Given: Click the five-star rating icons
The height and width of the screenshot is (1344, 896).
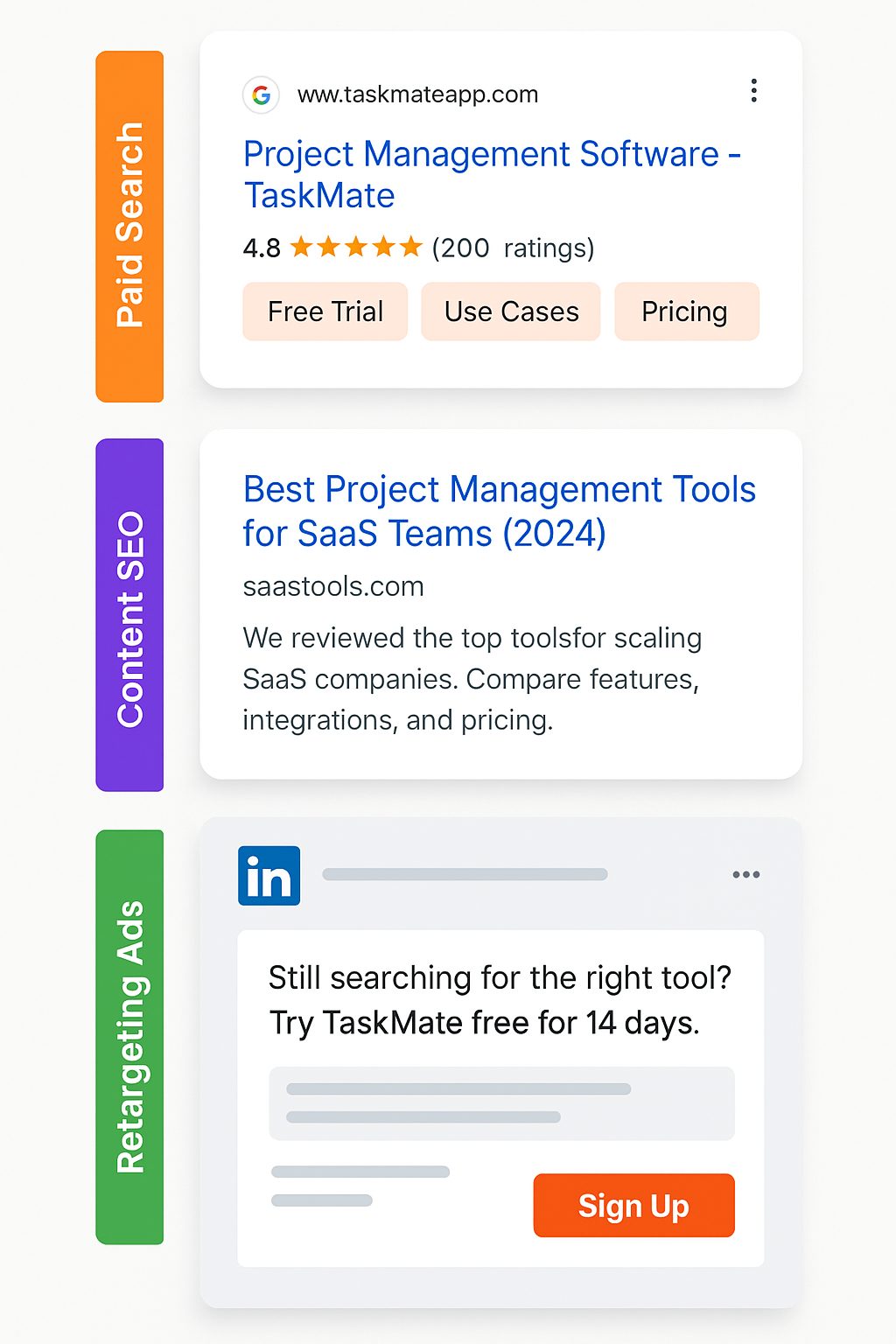Looking at the screenshot, I should point(356,248).
